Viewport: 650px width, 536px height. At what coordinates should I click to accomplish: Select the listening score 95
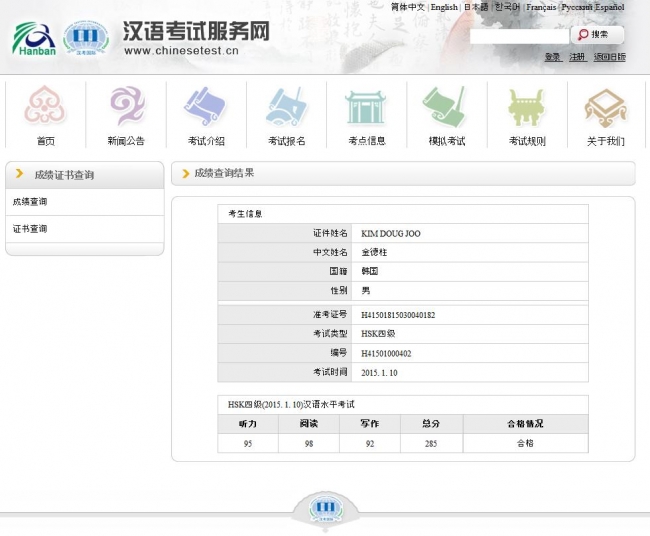click(x=248, y=444)
